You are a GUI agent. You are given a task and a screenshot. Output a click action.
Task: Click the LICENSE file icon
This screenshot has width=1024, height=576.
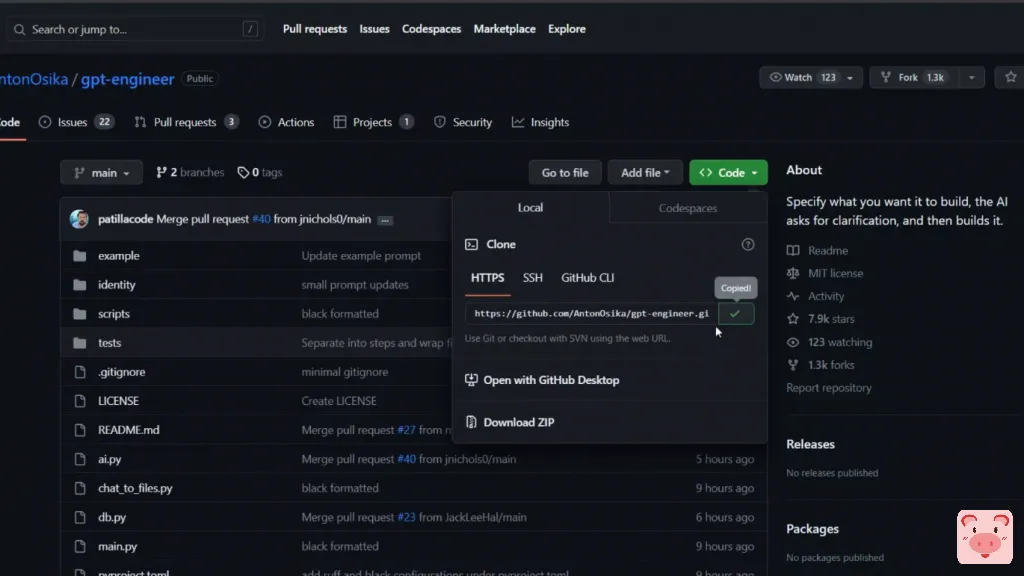point(80,401)
